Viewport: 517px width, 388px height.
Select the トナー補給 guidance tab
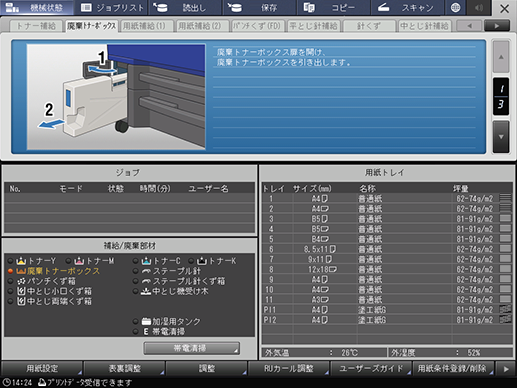(x=36, y=26)
